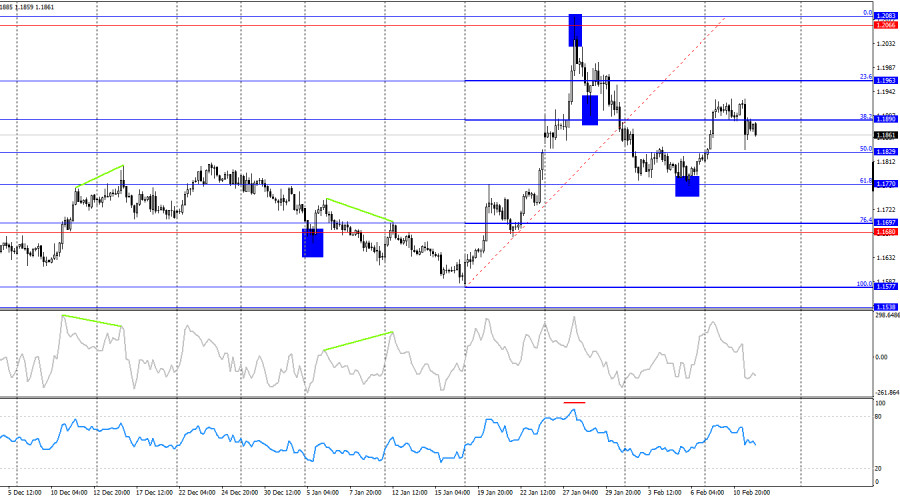This screenshot has width=900, height=500.
Task: Click the 22 Jan 12:00 time label
Action: coord(538,493)
